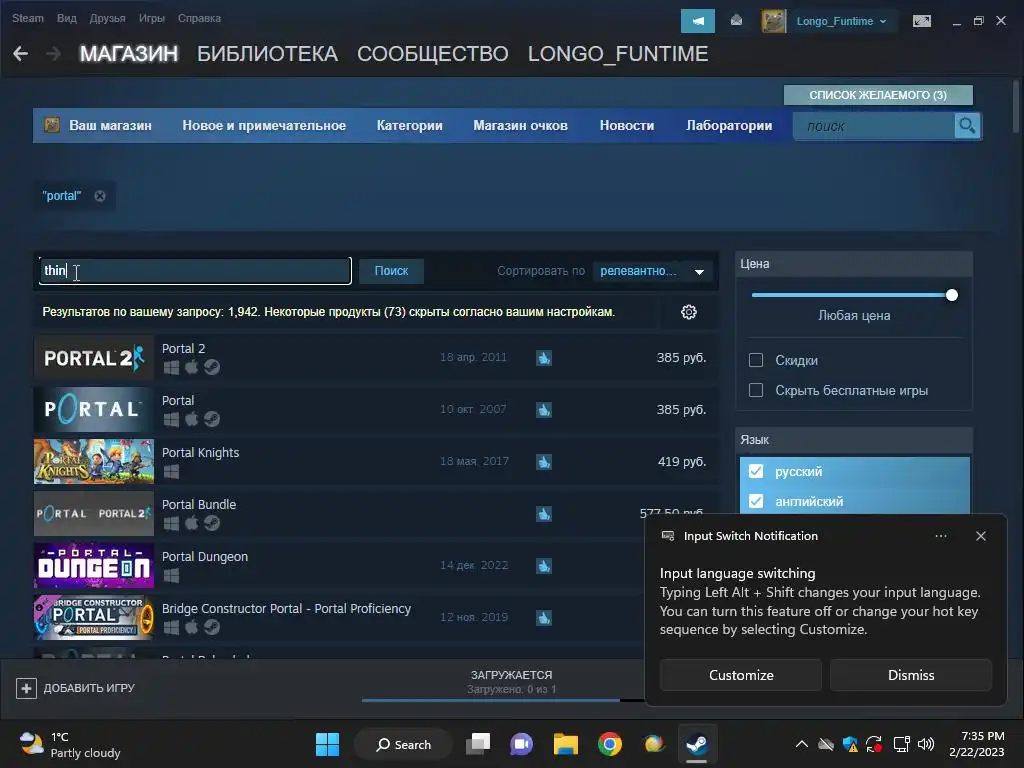Click the price range slider handle
This screenshot has width=1024, height=768.
[x=952, y=295]
